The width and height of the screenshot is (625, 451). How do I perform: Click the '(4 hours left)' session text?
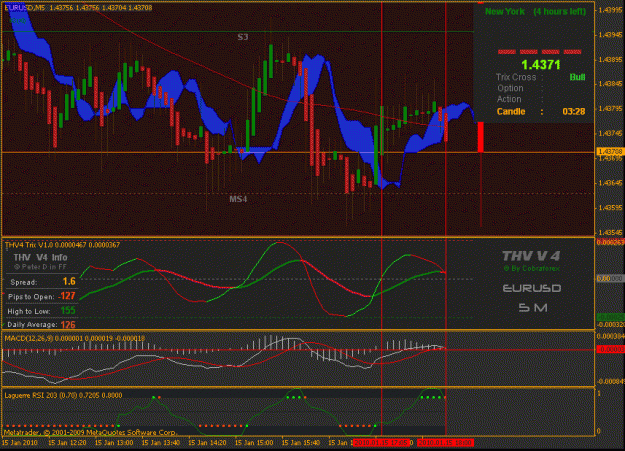(x=560, y=12)
